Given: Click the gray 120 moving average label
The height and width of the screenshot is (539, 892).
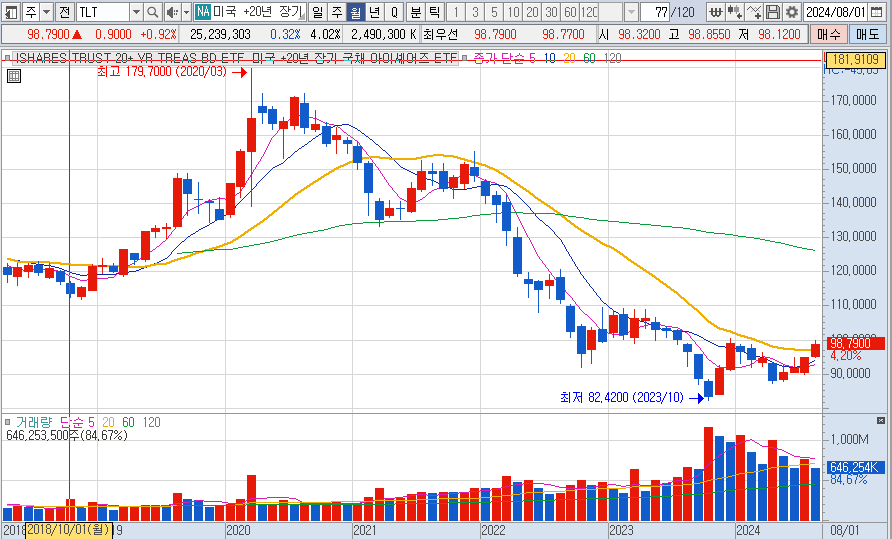Looking at the screenshot, I should click(612, 58).
